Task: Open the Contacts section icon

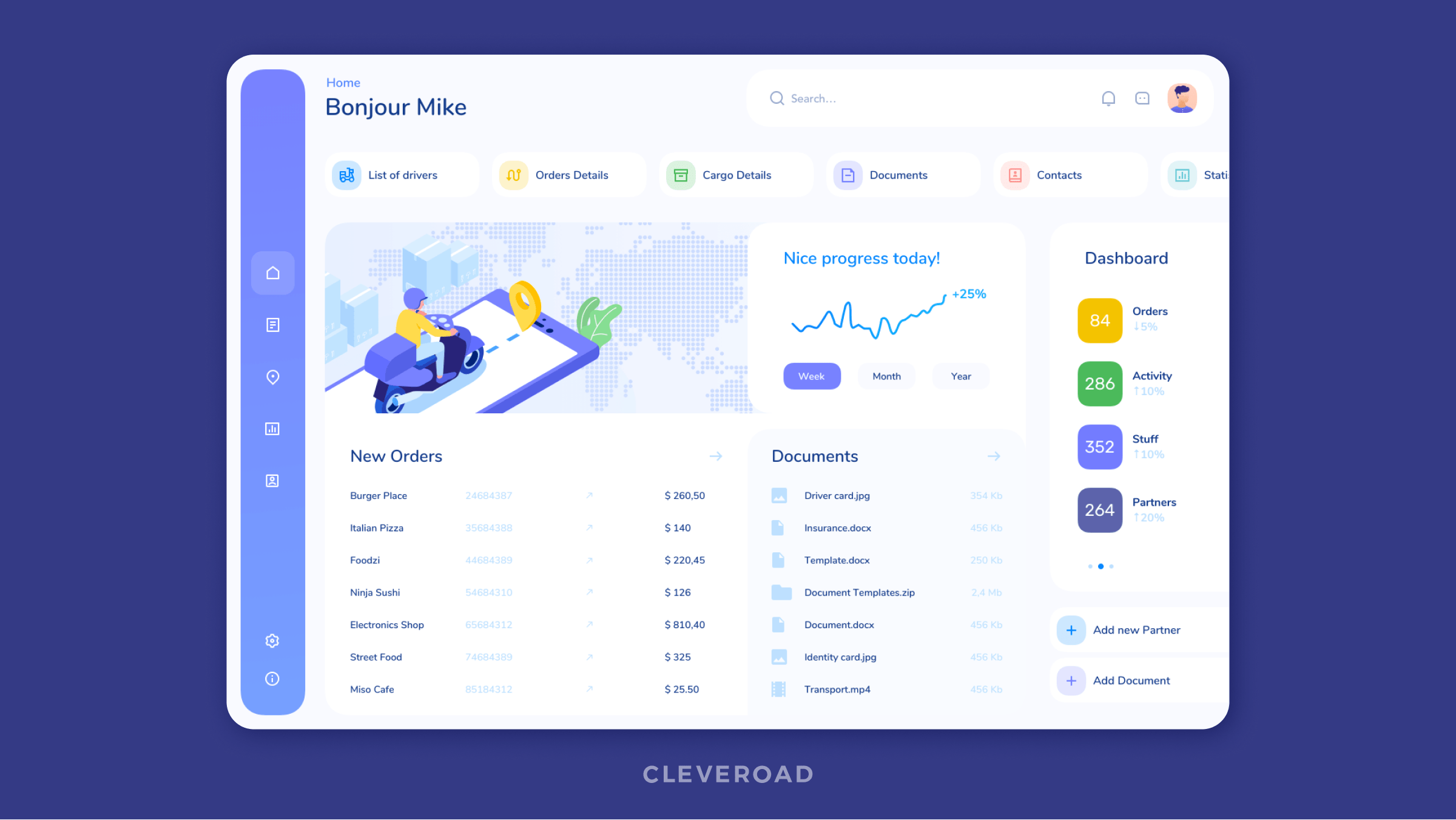Action: (1013, 175)
